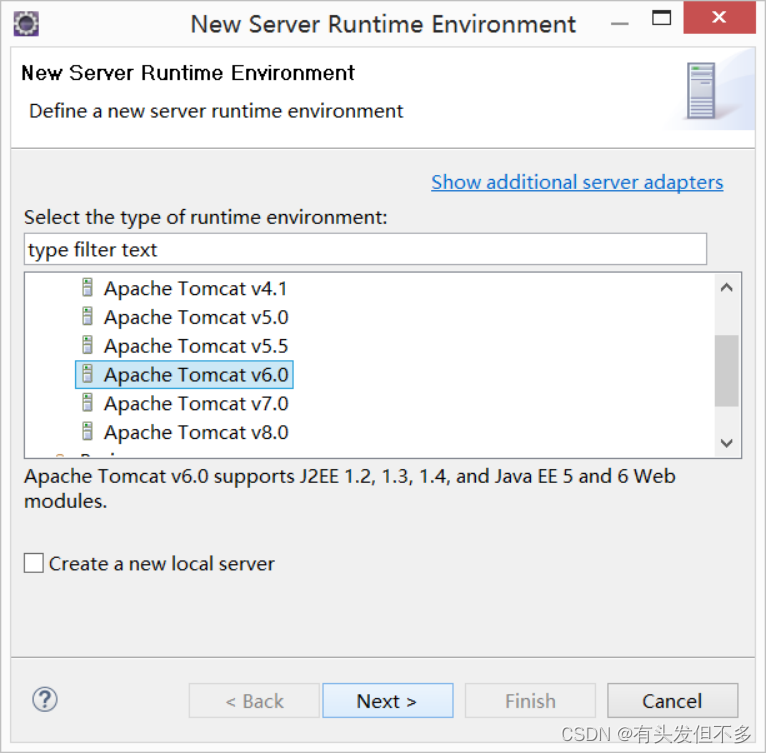Maximize the New Server Runtime Environment dialog
The width and height of the screenshot is (767, 753).
tap(661, 18)
